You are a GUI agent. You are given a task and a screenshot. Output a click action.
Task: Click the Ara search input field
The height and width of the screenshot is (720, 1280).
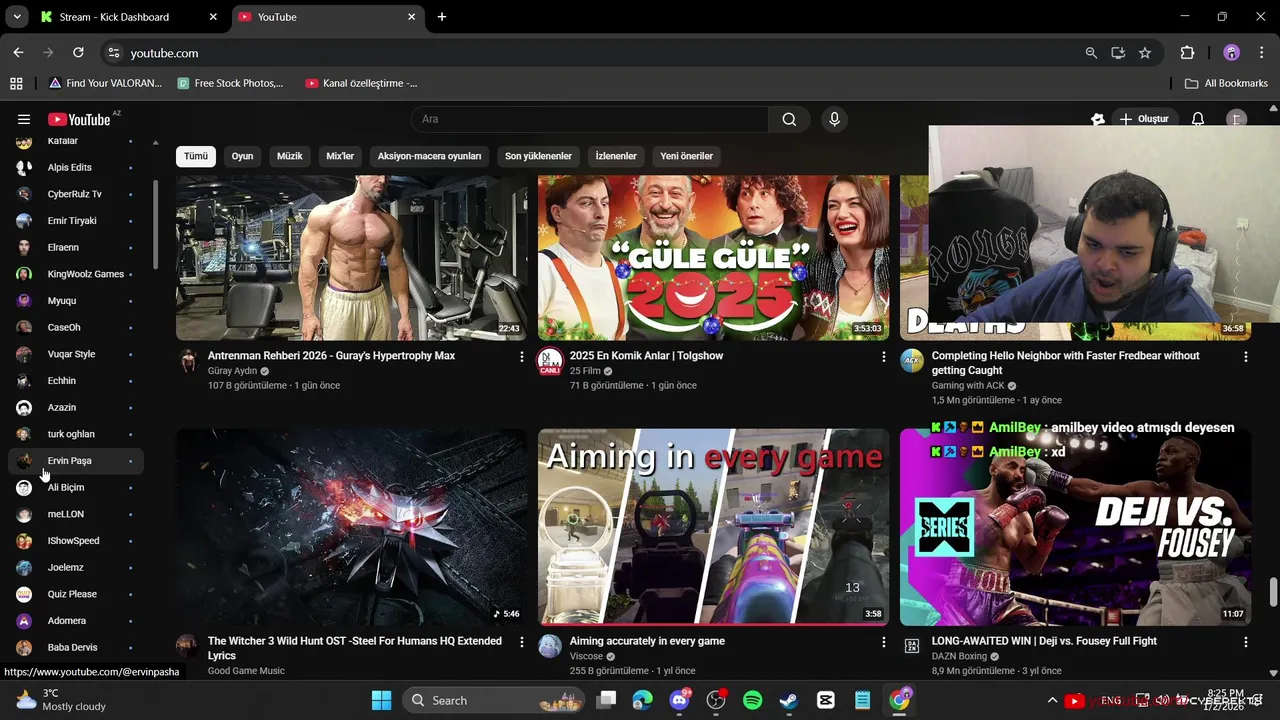pos(590,119)
